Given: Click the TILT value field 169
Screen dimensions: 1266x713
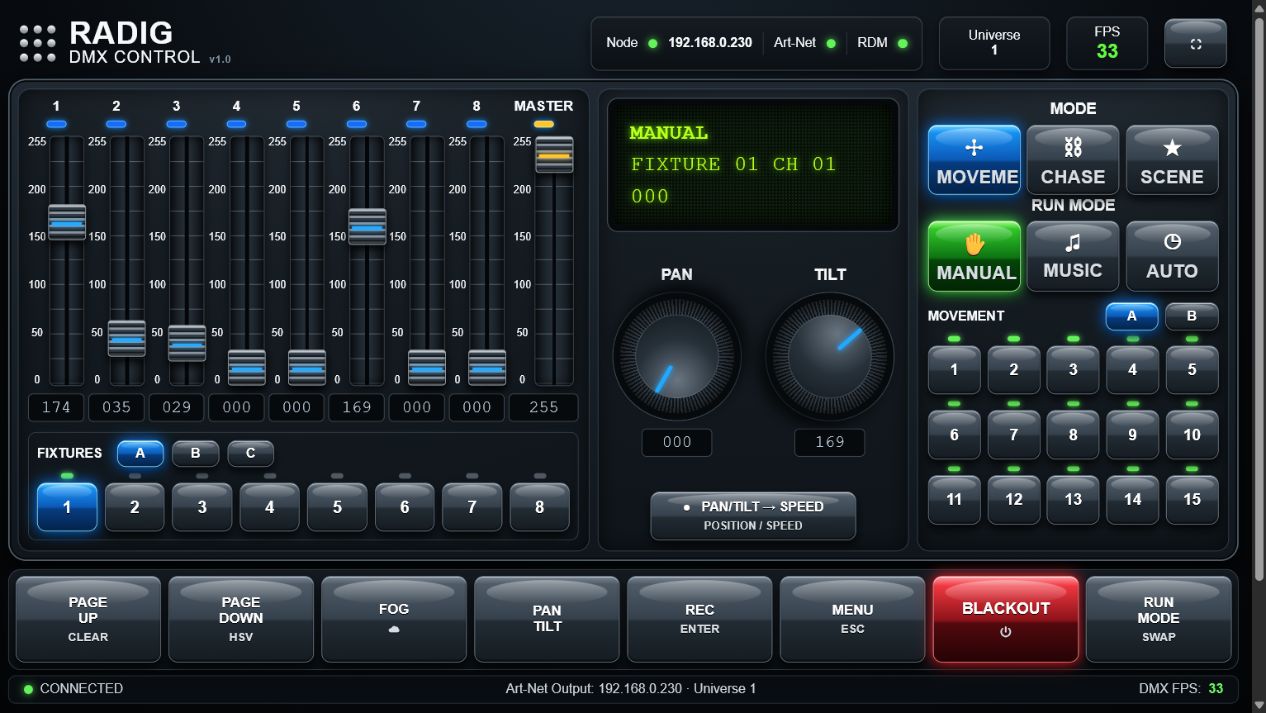Looking at the screenshot, I should pos(830,442).
